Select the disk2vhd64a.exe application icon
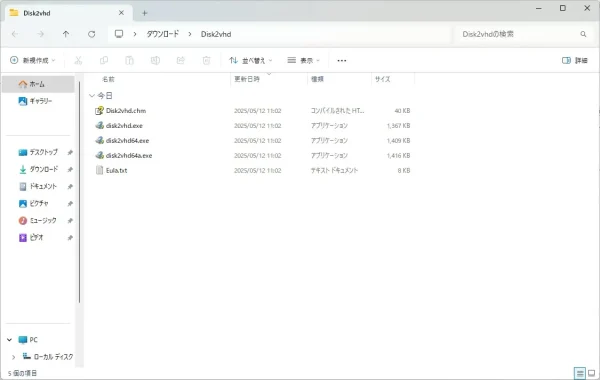 click(x=99, y=155)
